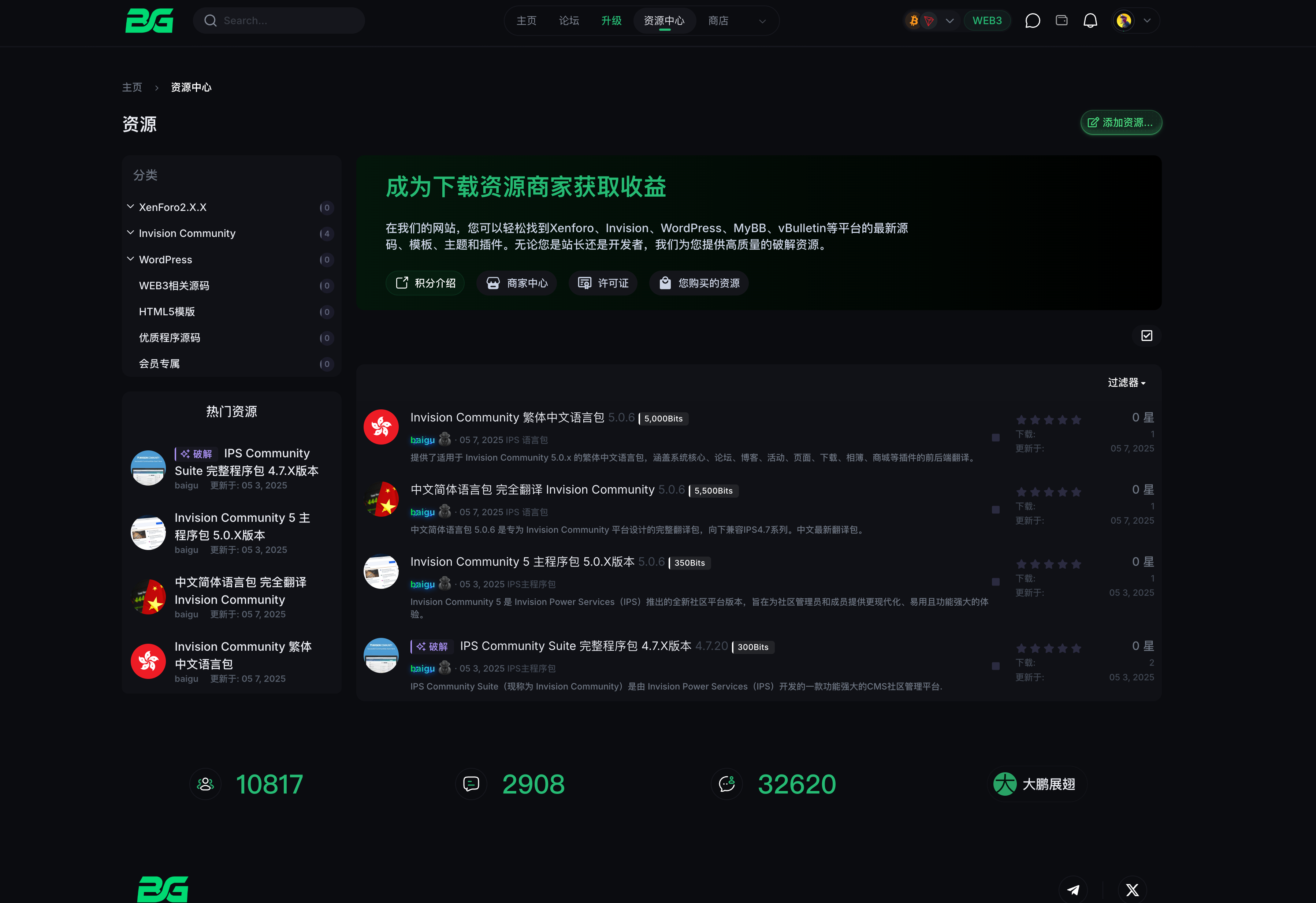This screenshot has height=903, width=1316.
Task: Click the Search input field
Action: point(279,21)
